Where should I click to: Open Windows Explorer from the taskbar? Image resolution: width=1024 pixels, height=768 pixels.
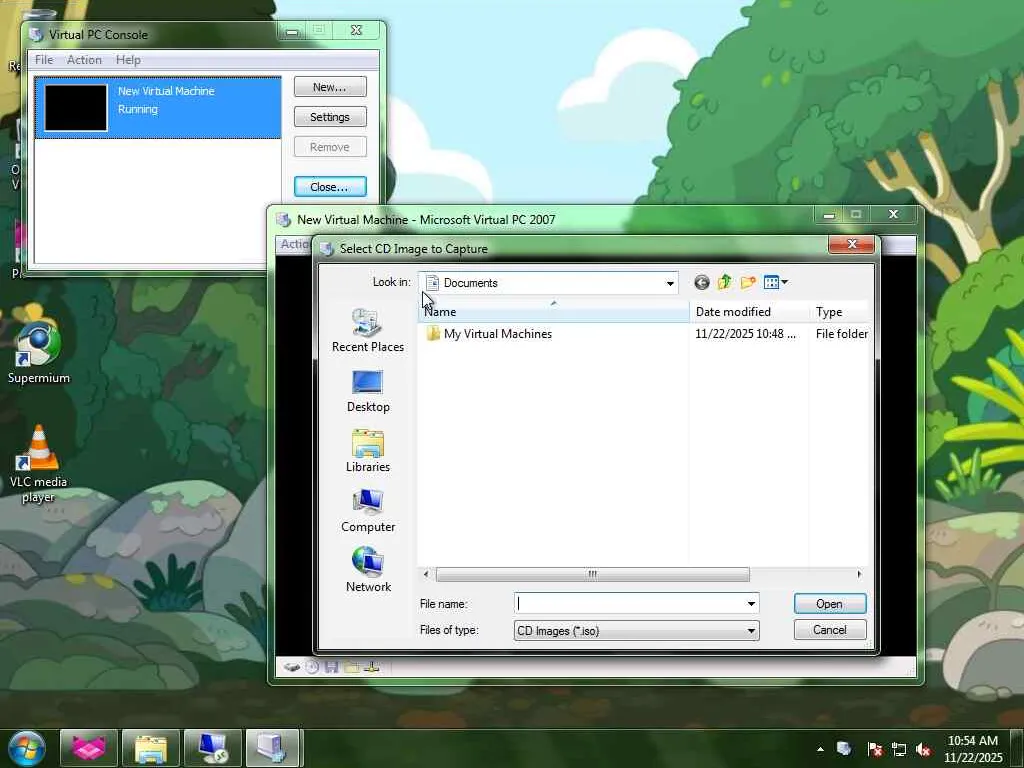click(x=151, y=748)
